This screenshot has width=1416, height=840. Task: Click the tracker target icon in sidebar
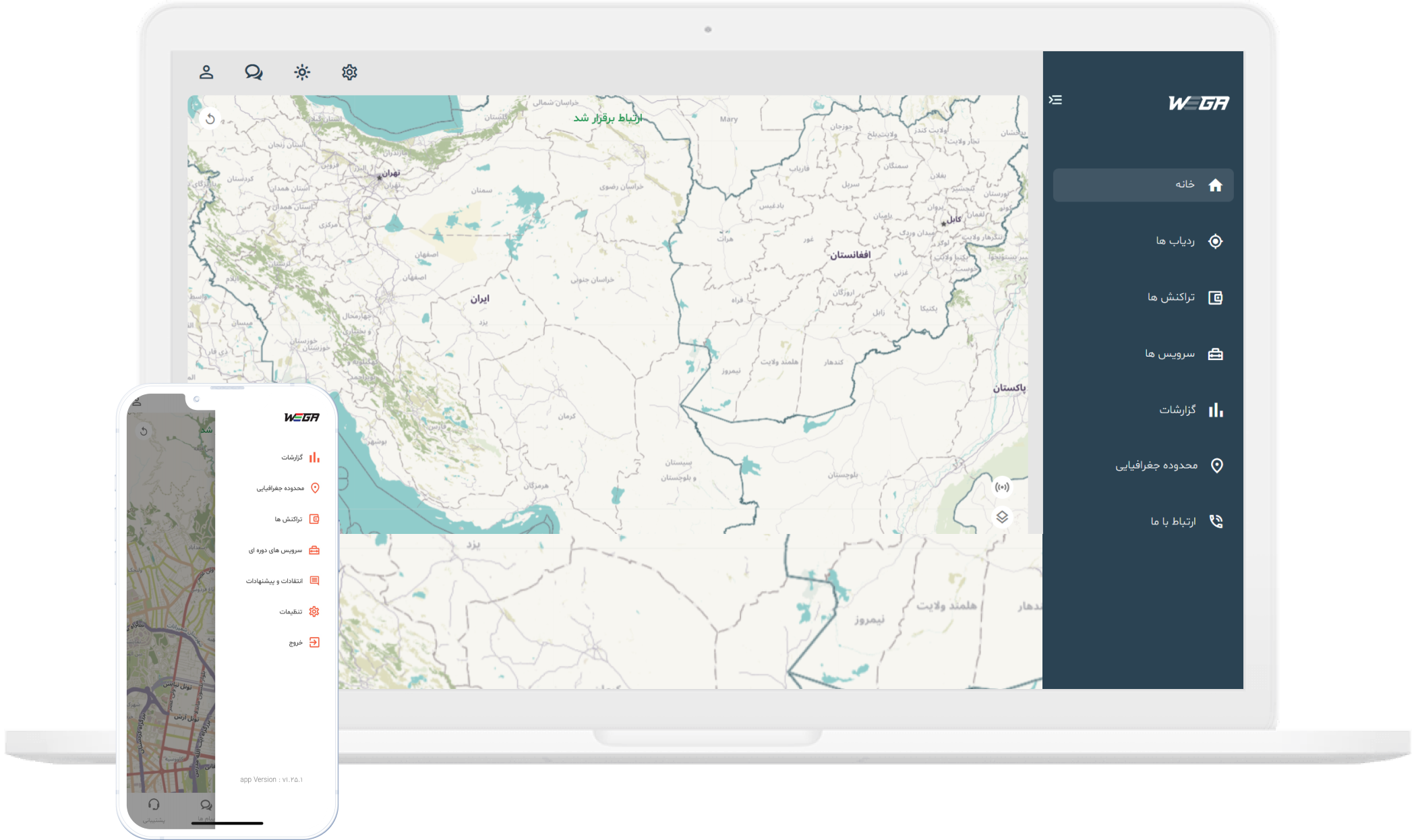point(1215,241)
